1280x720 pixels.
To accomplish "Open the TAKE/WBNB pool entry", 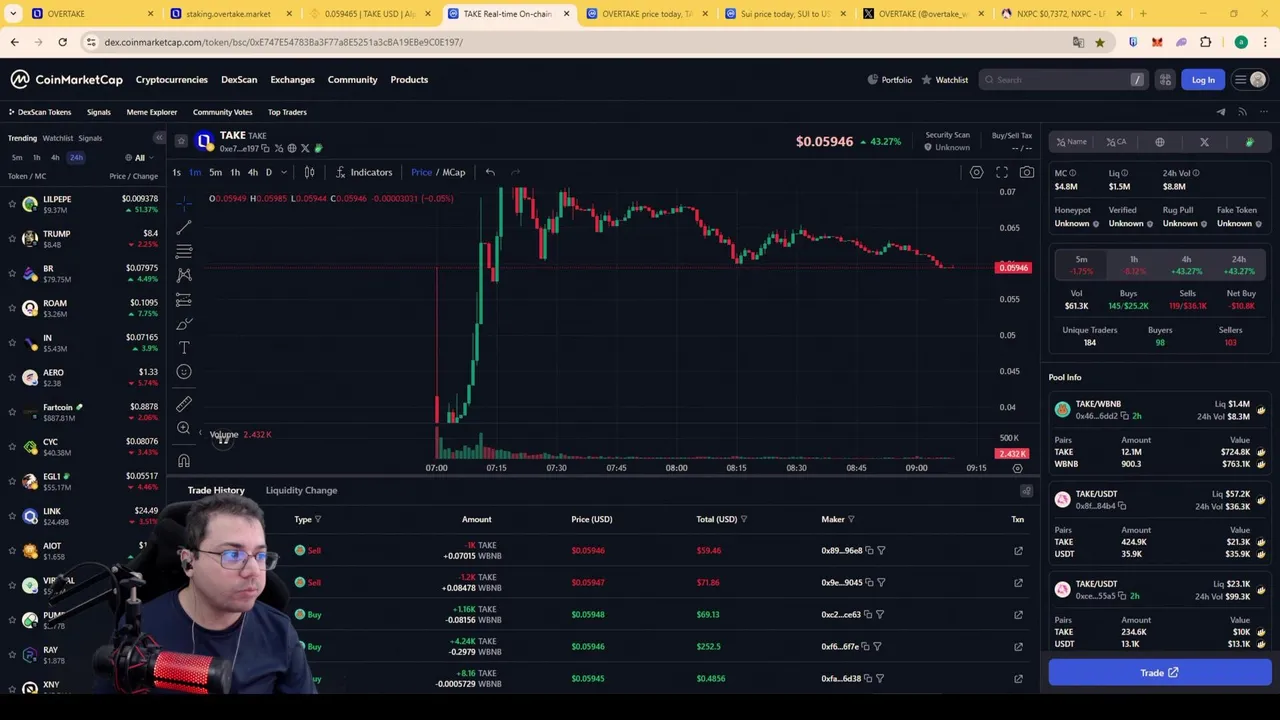I will point(1160,410).
